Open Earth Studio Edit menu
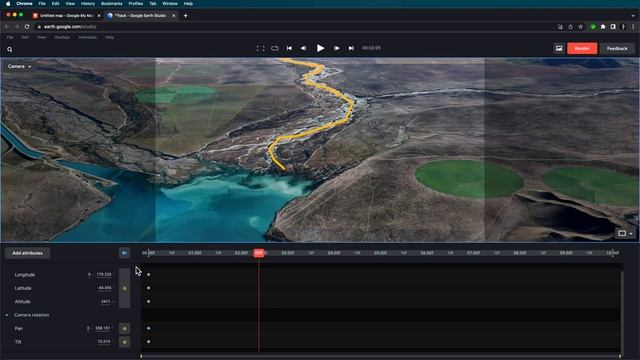This screenshot has width=640, height=360. 25,37
